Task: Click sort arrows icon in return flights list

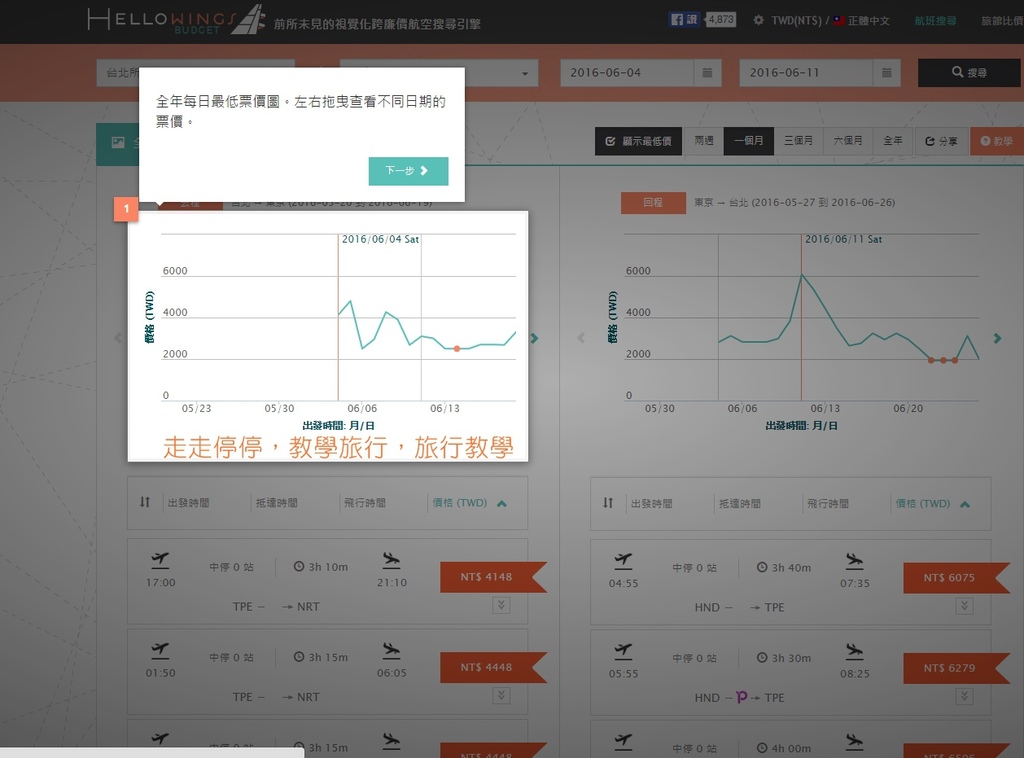Action: tap(608, 503)
